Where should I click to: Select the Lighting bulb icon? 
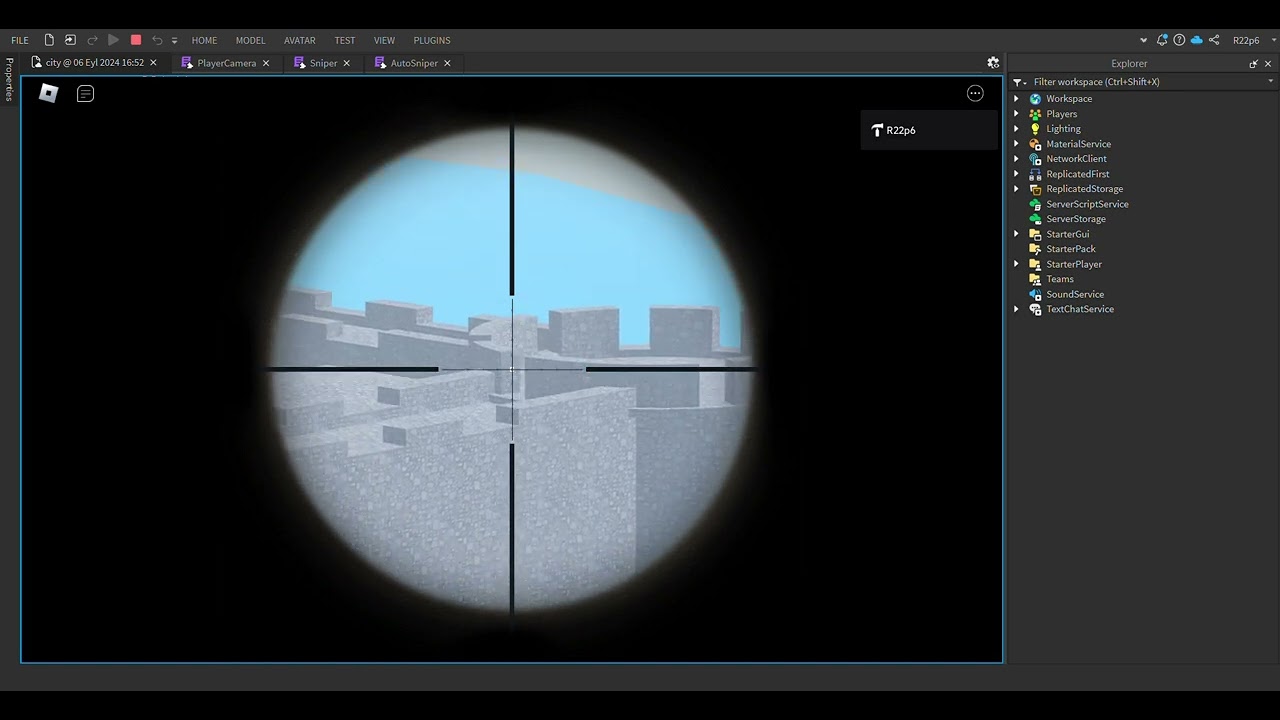[1035, 129]
